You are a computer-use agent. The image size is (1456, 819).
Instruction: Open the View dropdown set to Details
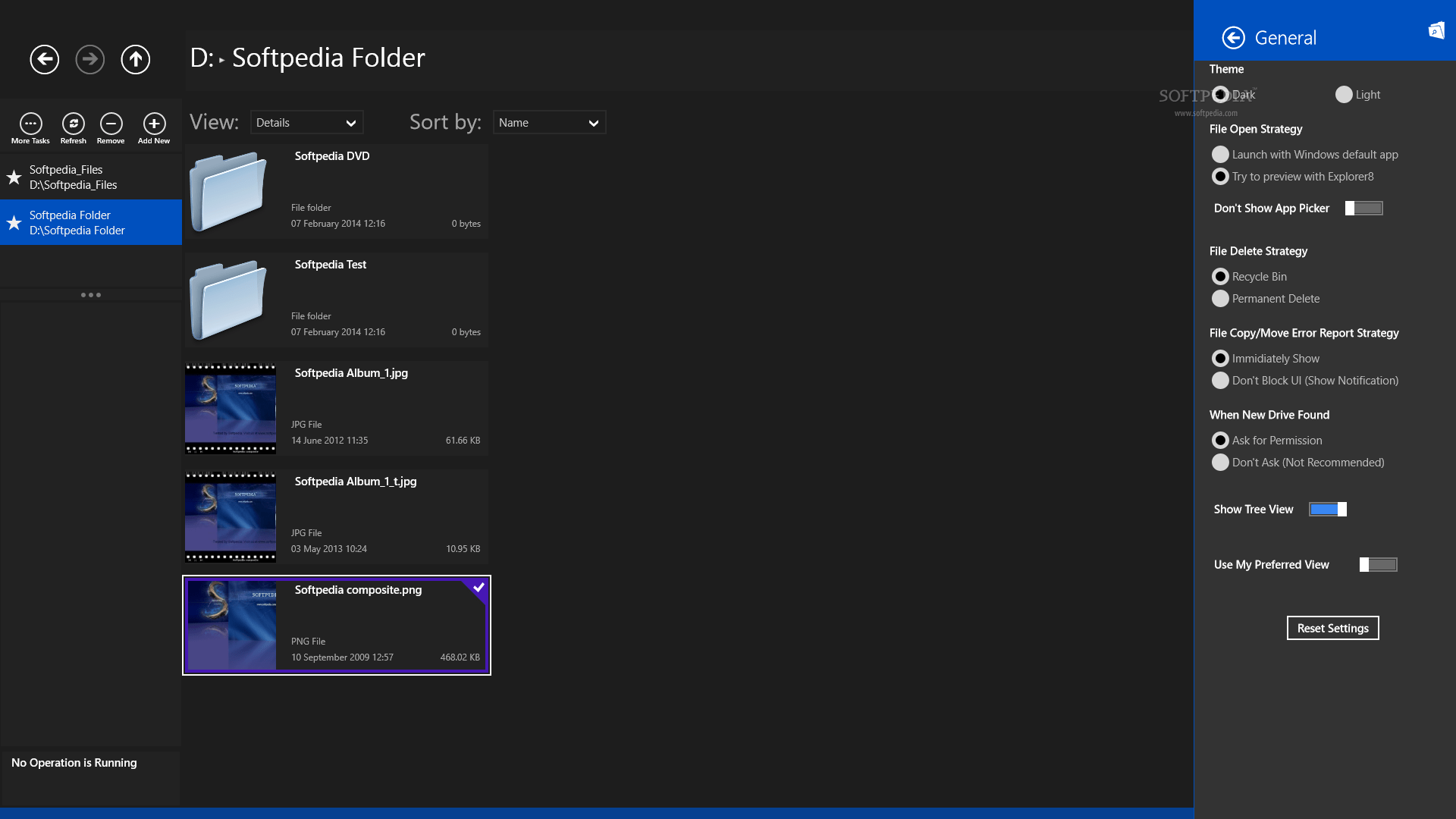tap(306, 123)
